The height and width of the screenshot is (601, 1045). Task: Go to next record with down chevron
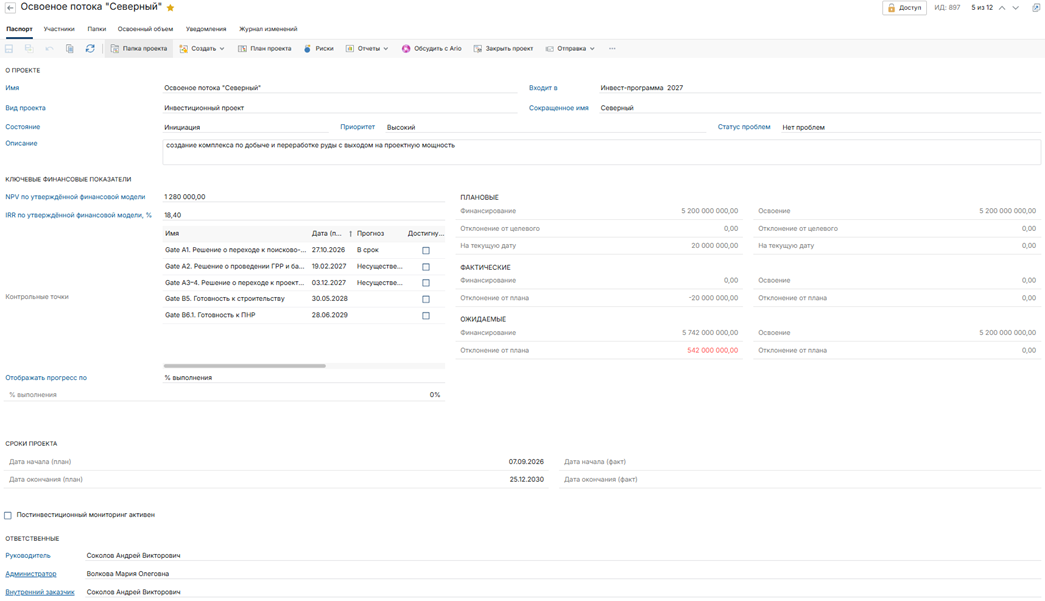[x=1016, y=8]
